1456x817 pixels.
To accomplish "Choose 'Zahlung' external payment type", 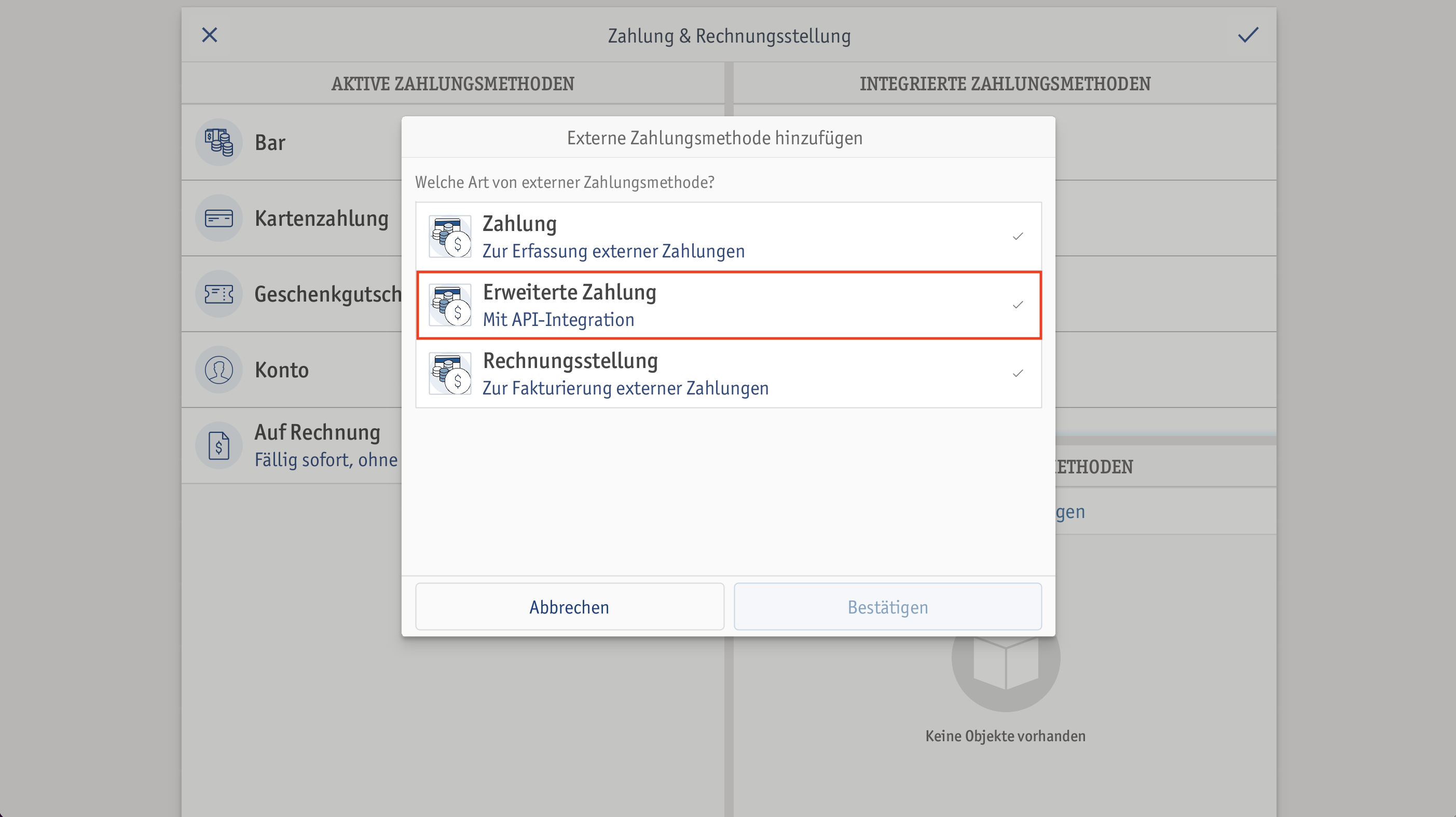I will click(729, 236).
